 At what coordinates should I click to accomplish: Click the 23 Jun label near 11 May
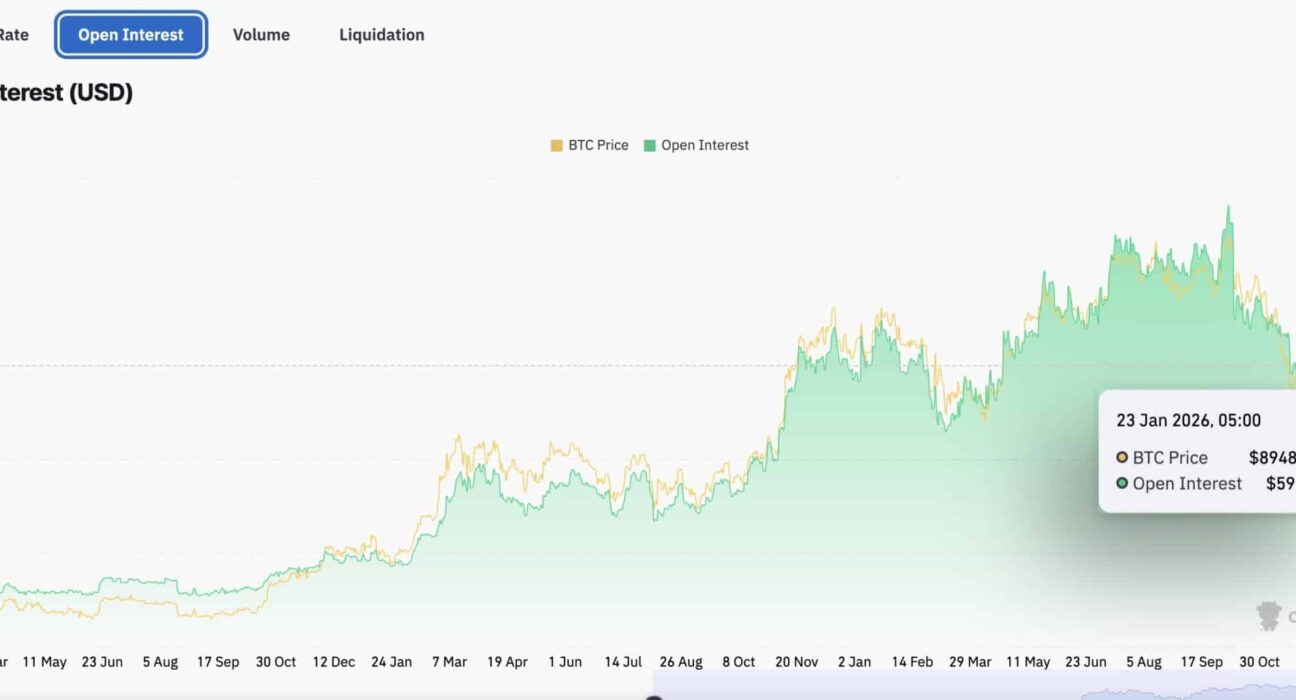[x=102, y=662]
